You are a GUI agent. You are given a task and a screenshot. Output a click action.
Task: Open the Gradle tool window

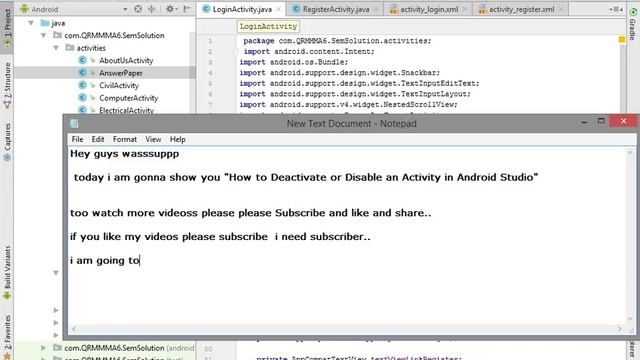[632, 24]
